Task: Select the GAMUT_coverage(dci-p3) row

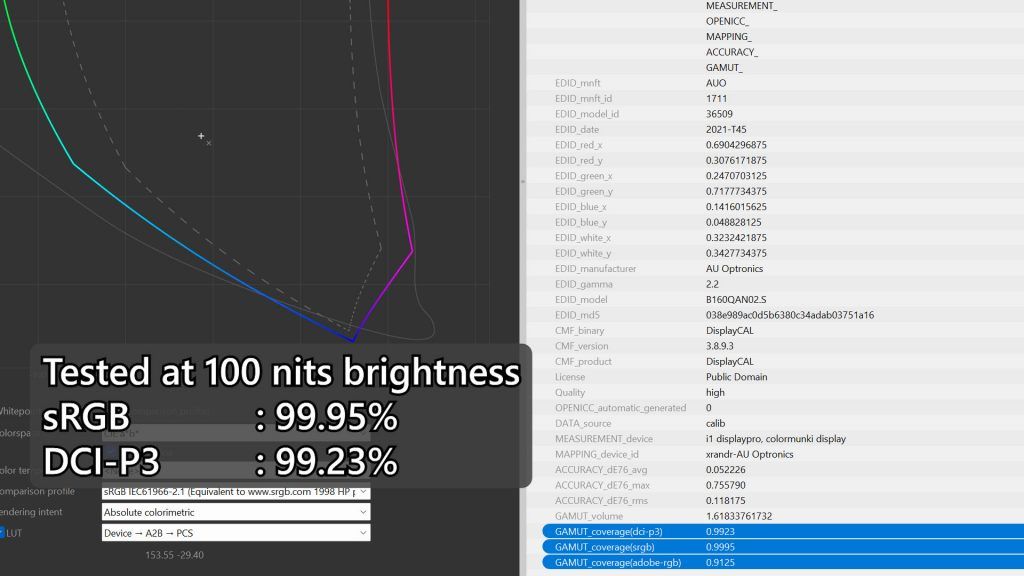Action: click(783, 532)
